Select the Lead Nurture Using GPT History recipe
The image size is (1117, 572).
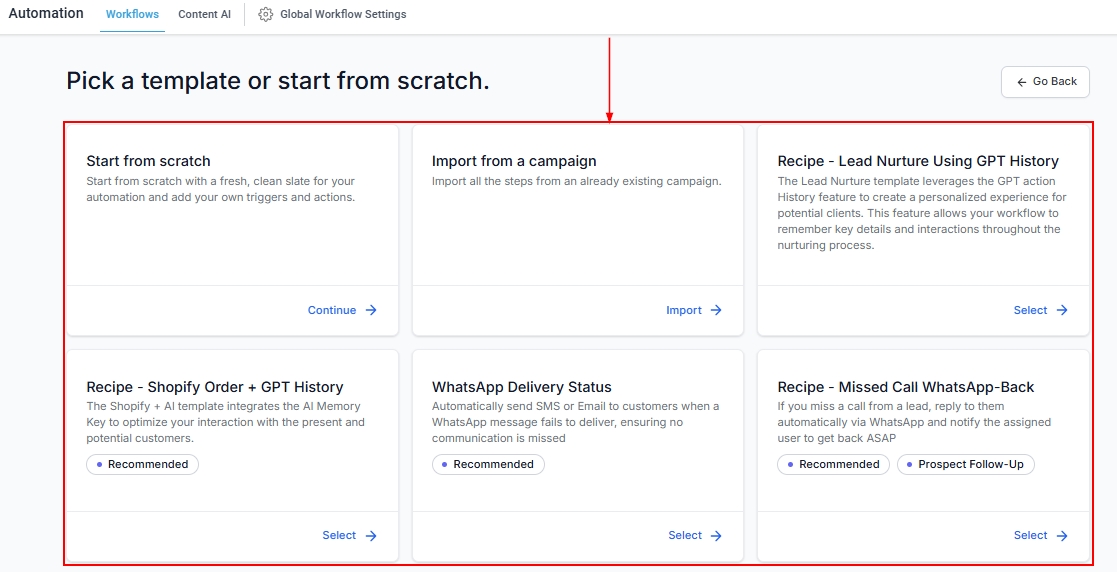pyautogui.click(x=1030, y=310)
